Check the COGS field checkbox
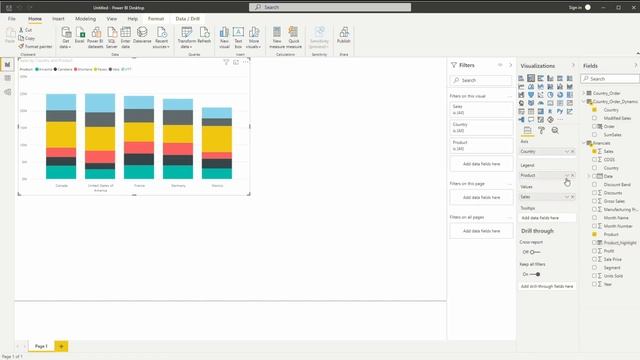Image resolution: width=640 pixels, height=360 pixels. (594, 160)
